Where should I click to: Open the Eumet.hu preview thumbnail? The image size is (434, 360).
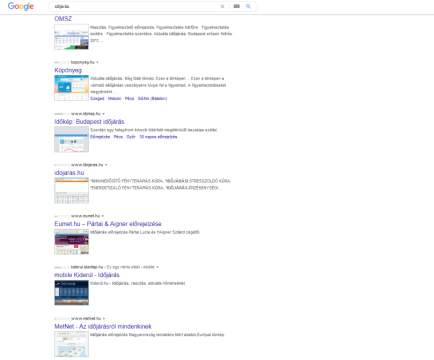tap(71, 242)
